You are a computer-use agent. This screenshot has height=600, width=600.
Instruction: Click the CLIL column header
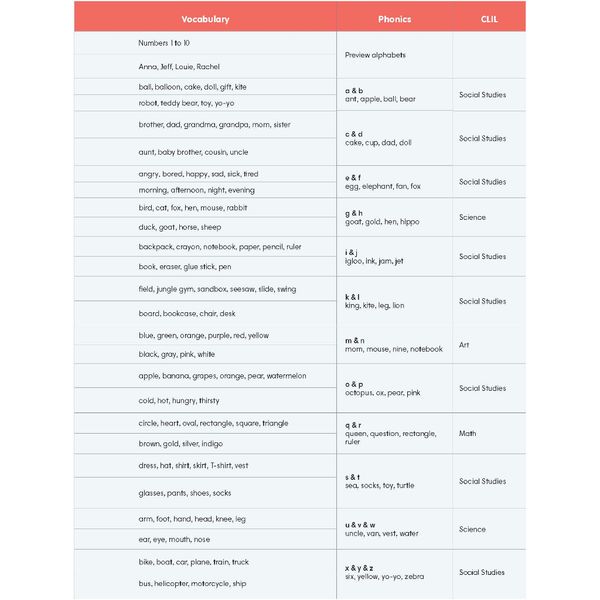tap(489, 19)
